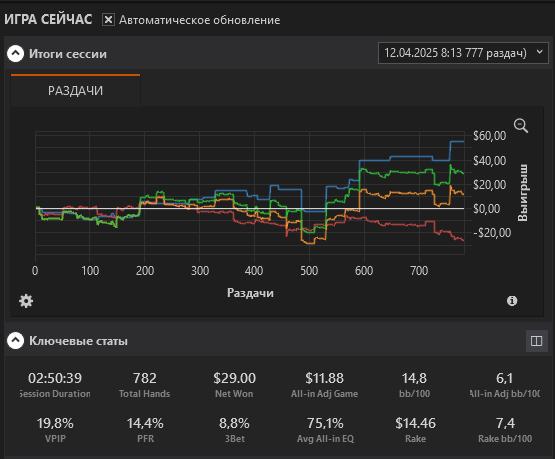The width and height of the screenshot is (555, 459).
Task: Open graph settings gear icon
Action: click(26, 301)
